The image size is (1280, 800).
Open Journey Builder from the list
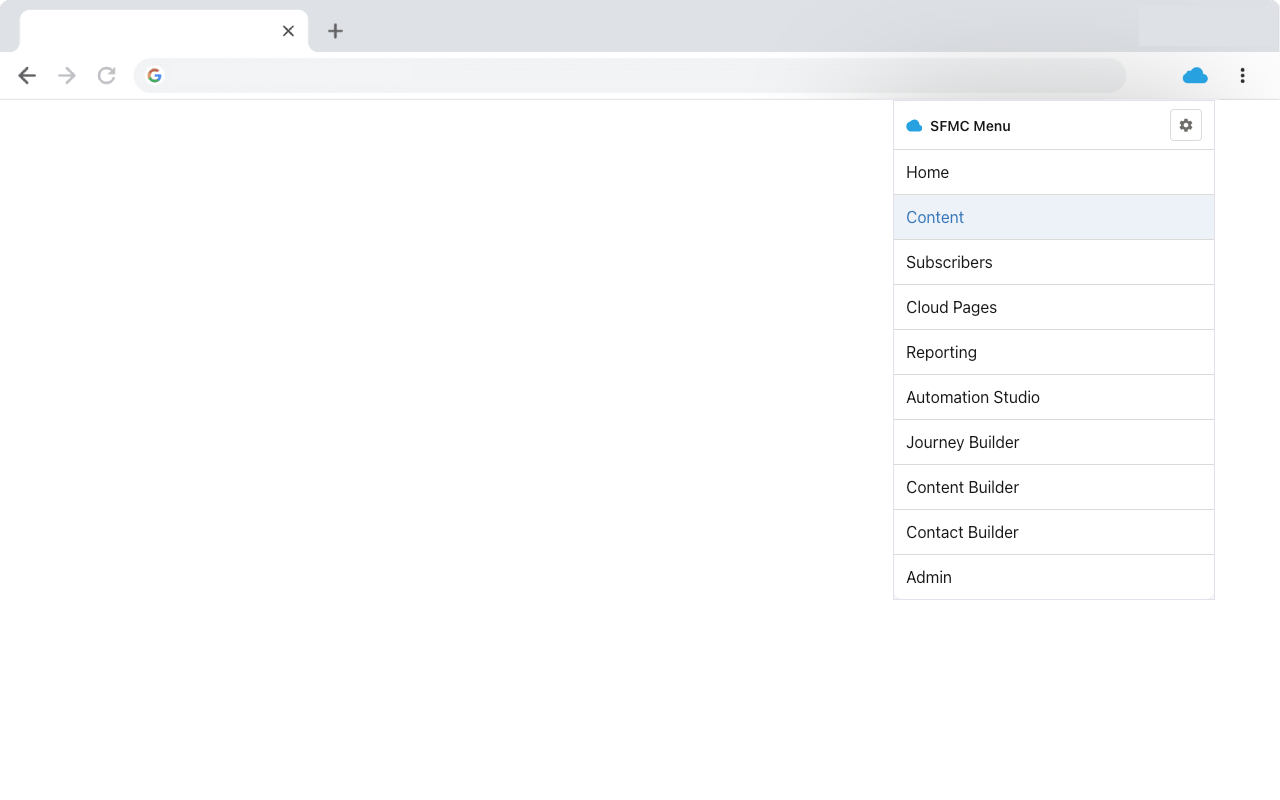1054,442
